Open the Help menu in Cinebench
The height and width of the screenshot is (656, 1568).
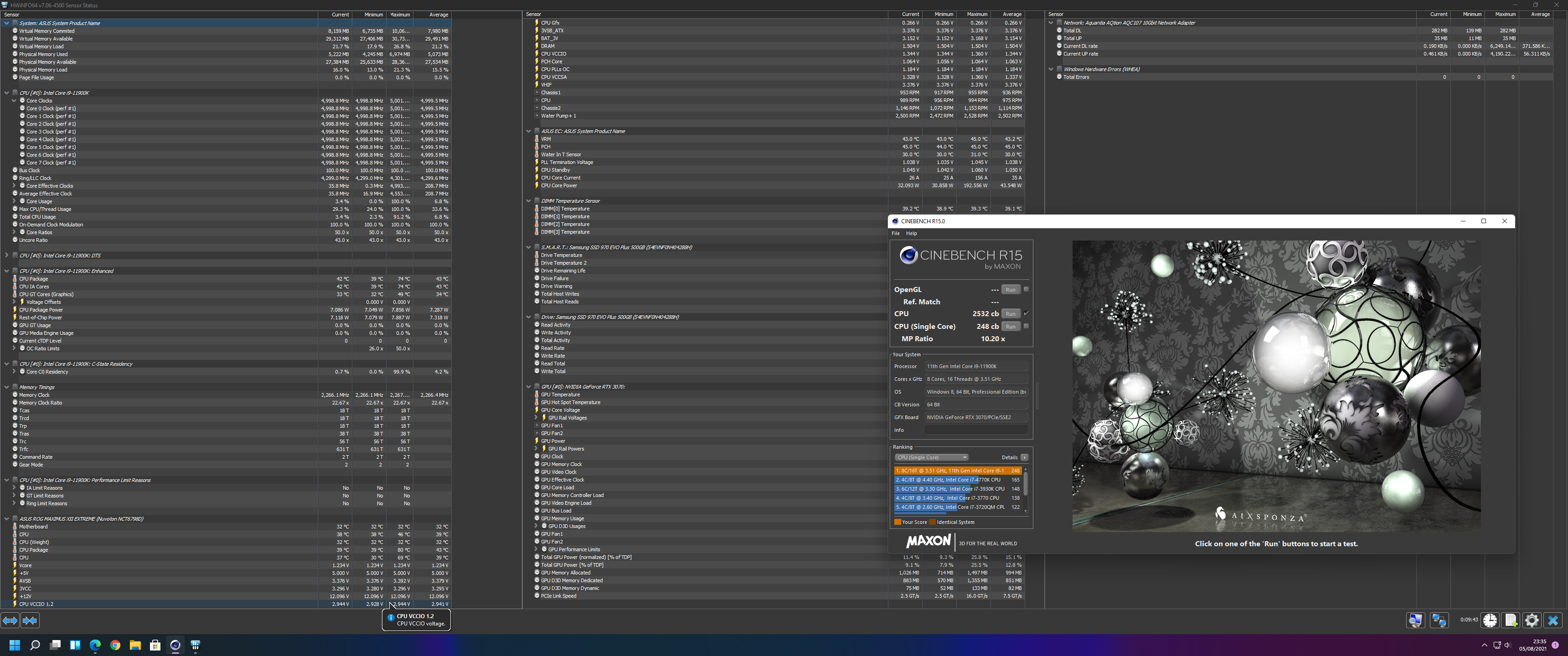911,234
